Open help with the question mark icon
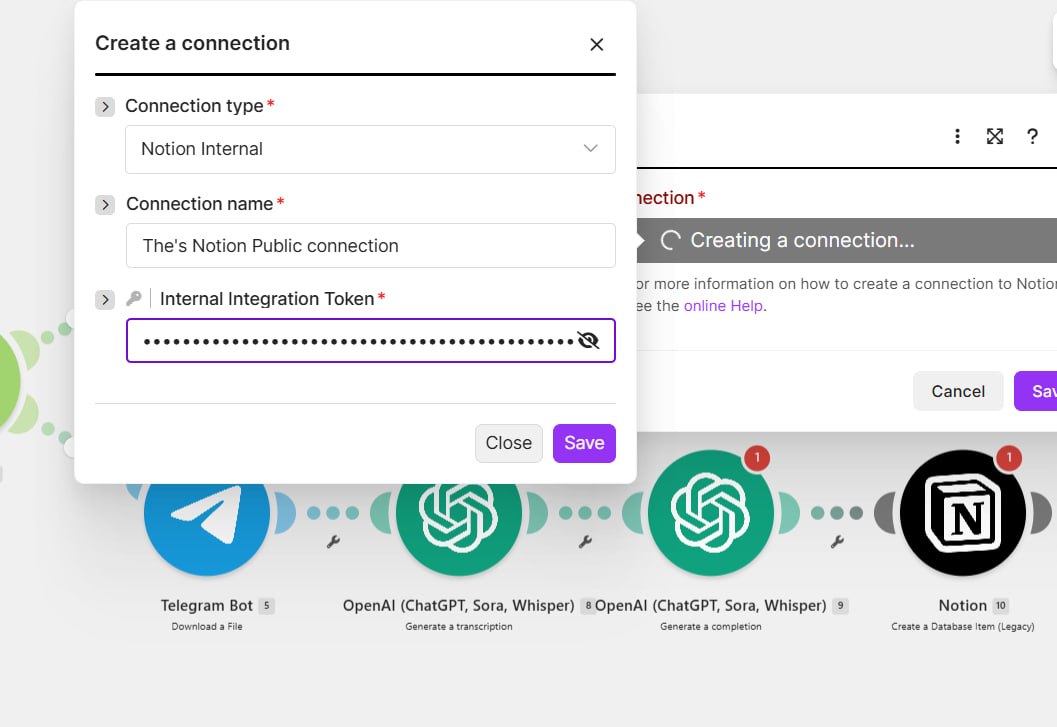Screen dimensions: 1057x727 (1032, 136)
